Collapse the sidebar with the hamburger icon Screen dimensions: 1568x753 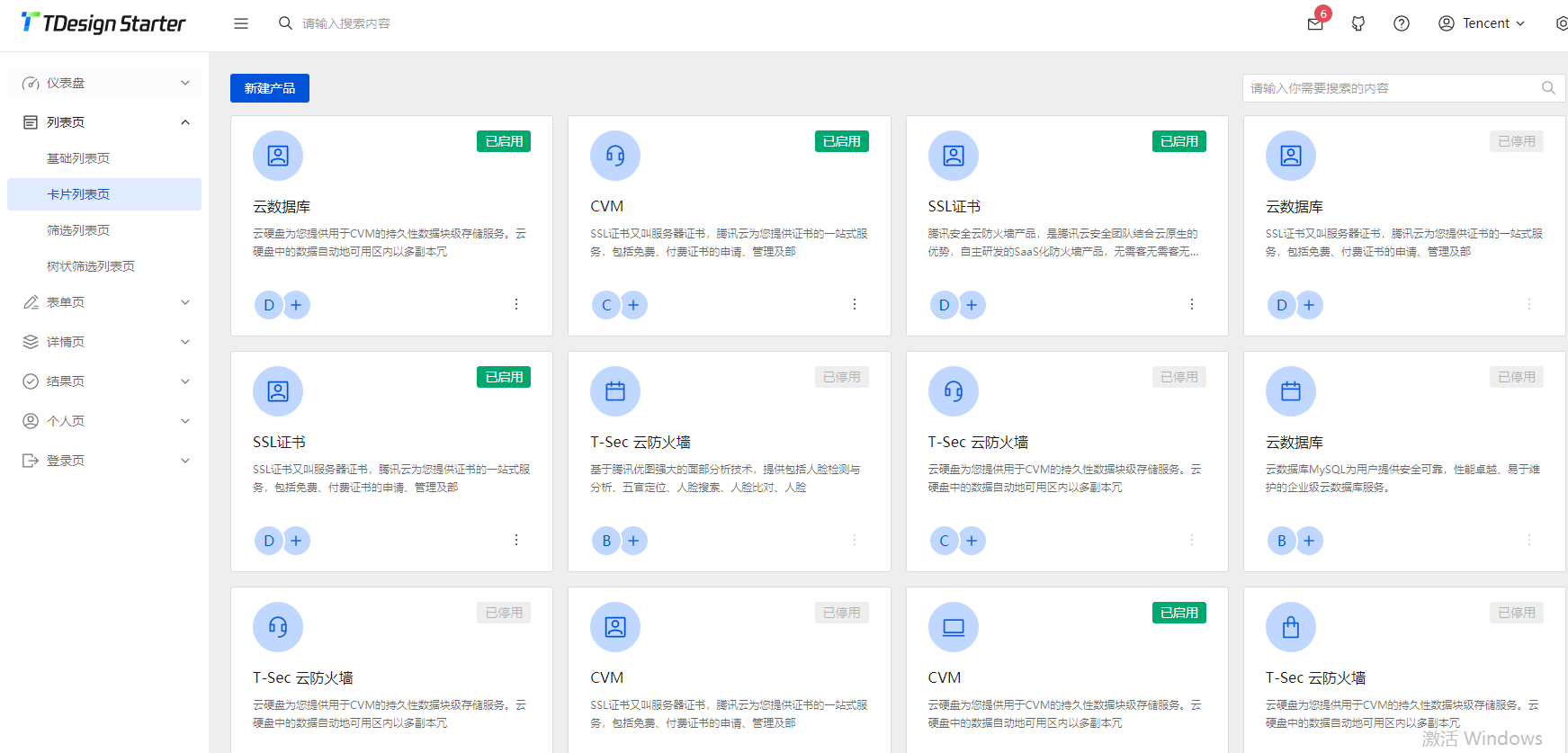pos(241,23)
